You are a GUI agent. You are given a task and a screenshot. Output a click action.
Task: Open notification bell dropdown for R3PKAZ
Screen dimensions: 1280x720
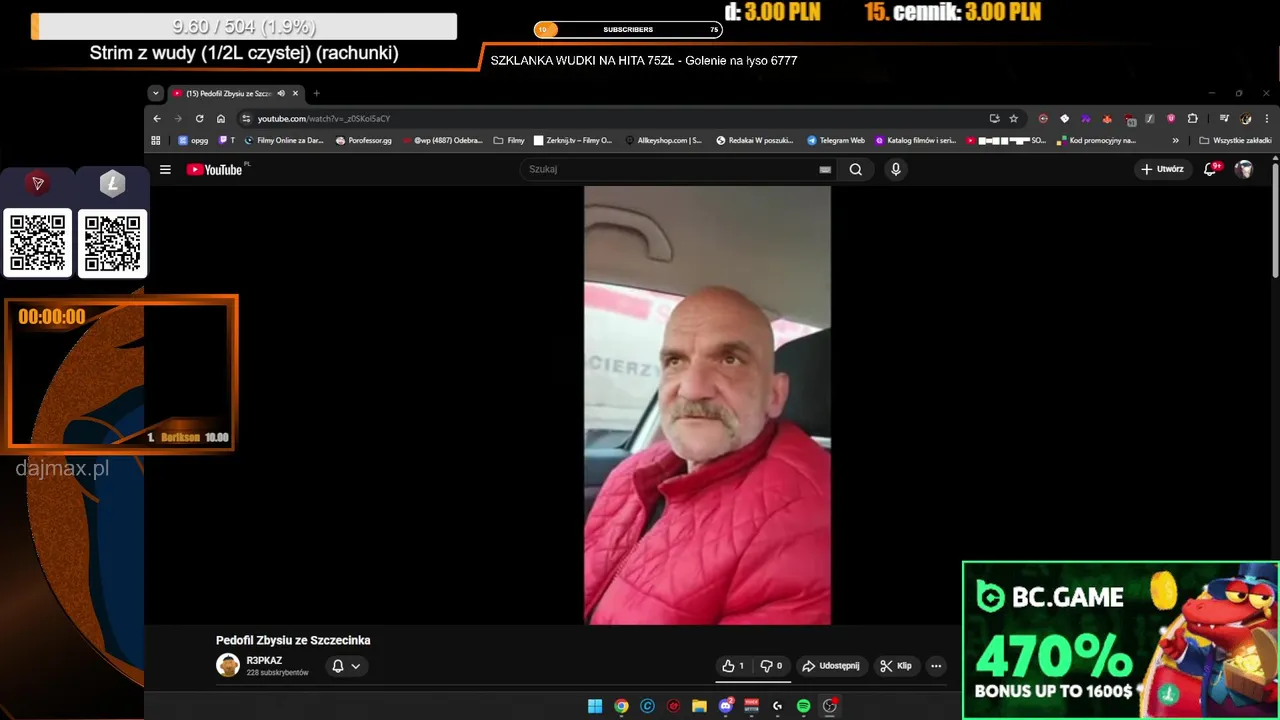[346, 666]
